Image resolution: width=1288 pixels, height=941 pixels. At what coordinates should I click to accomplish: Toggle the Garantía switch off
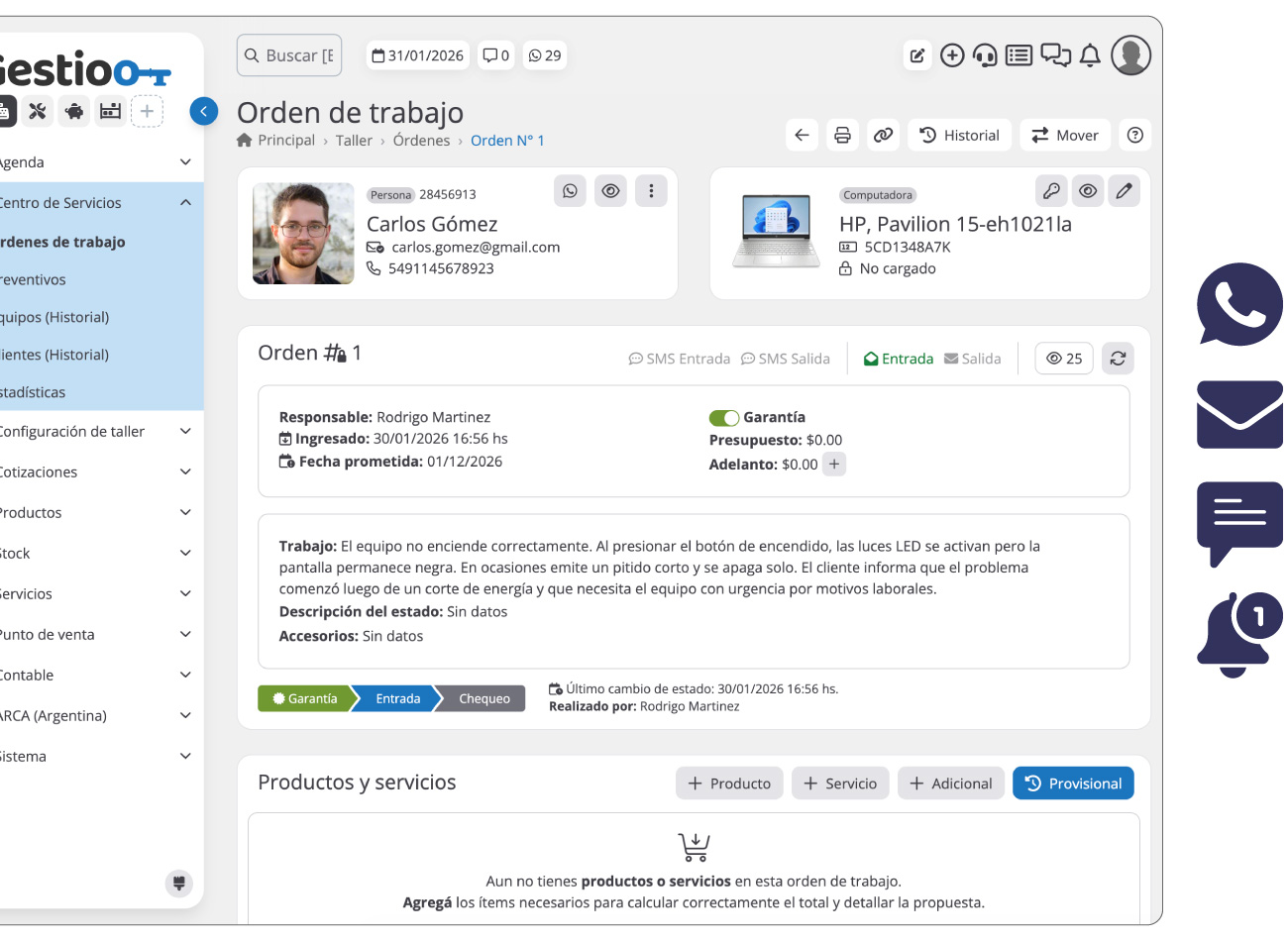[x=724, y=418]
